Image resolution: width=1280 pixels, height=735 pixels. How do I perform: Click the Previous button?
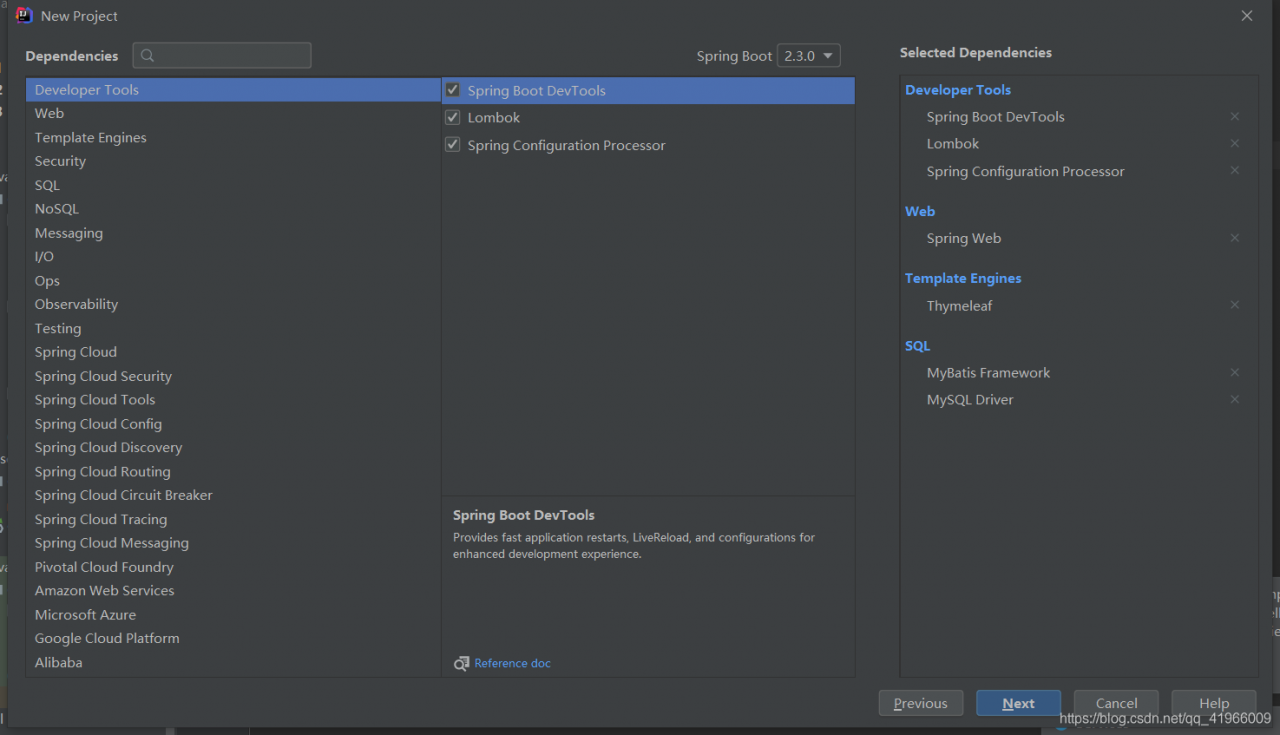point(921,703)
